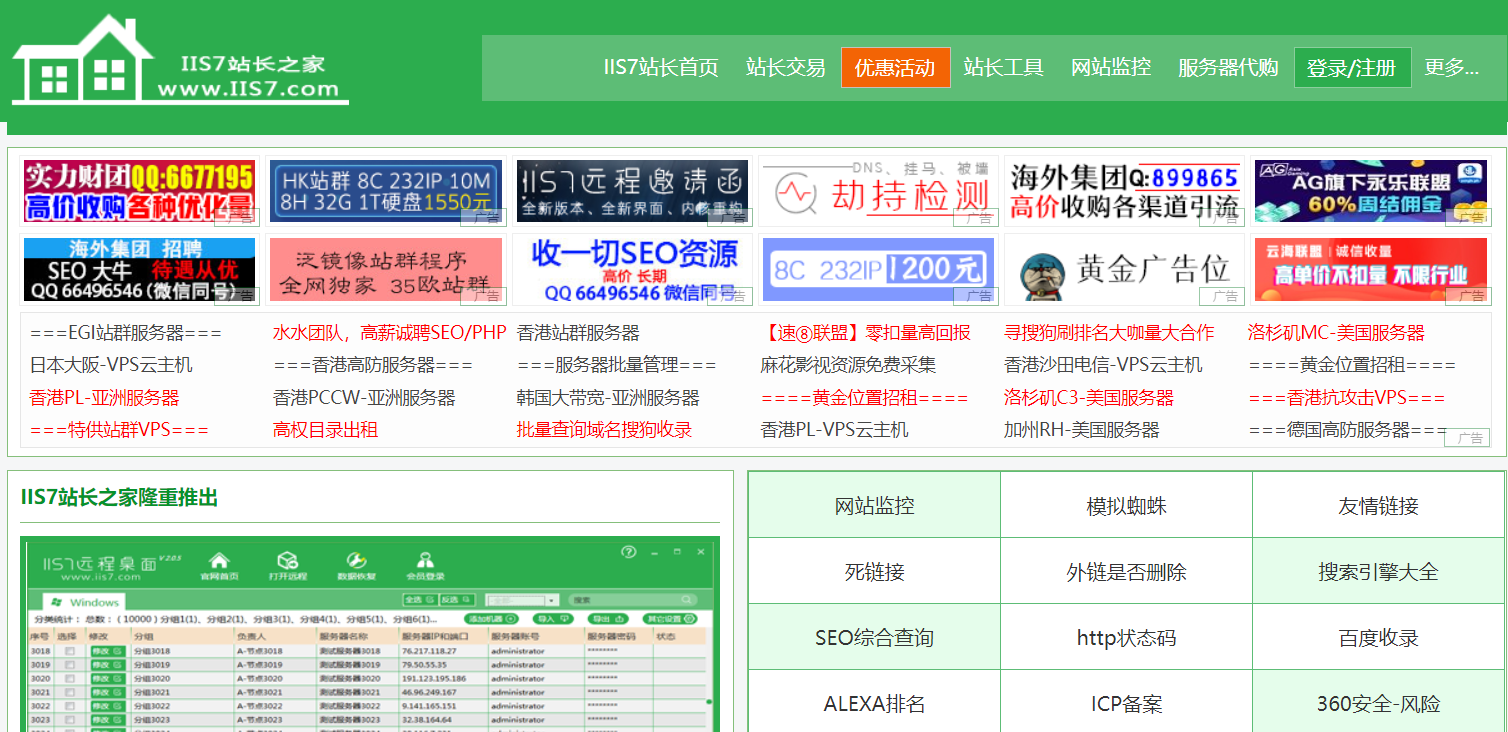The width and height of the screenshot is (1508, 732).
Task: Open the 水水团队，高薪诚聘SEO/PHP link
Action: pos(389,333)
